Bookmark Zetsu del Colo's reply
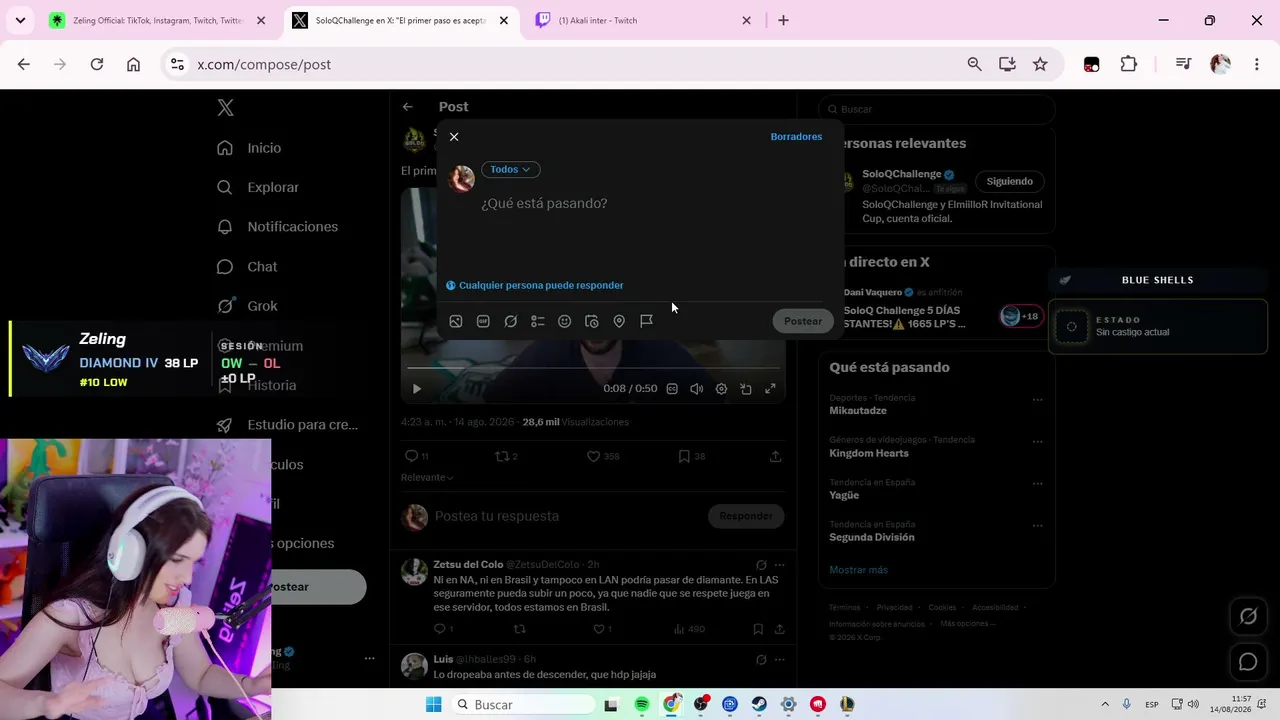The width and height of the screenshot is (1280, 720). [758, 629]
